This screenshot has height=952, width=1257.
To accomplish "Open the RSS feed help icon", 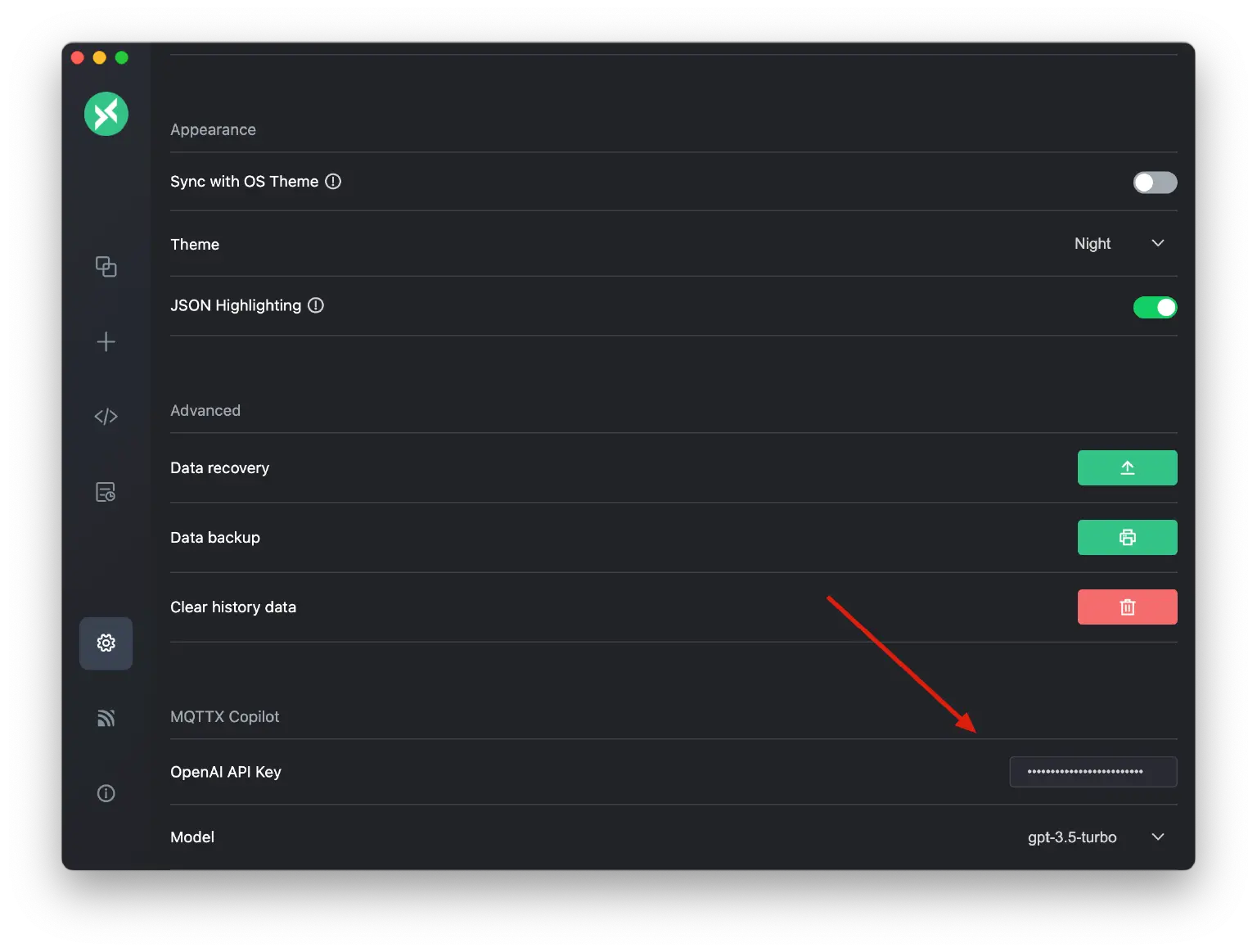I will coord(106,718).
